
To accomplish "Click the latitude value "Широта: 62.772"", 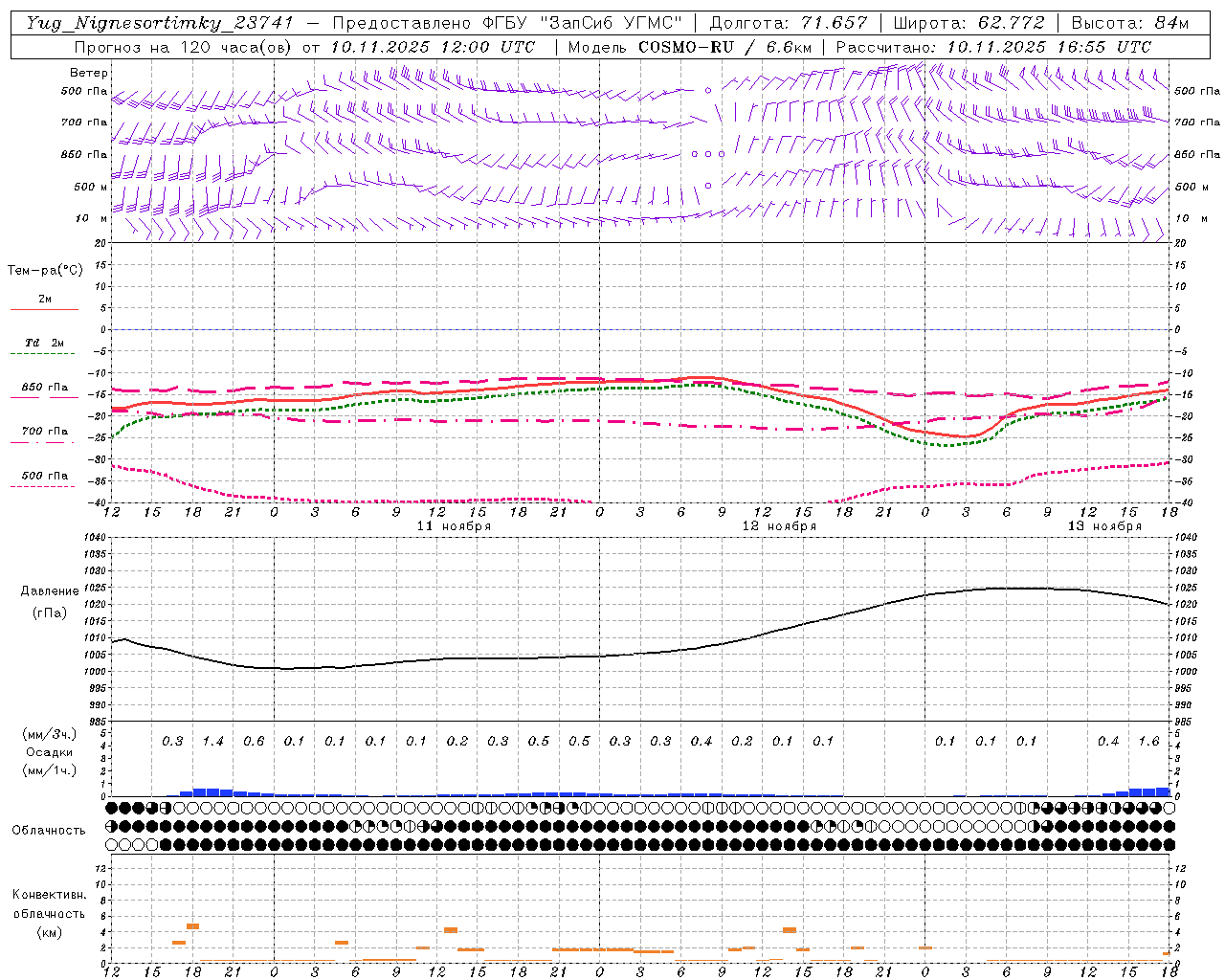I will [x=969, y=23].
